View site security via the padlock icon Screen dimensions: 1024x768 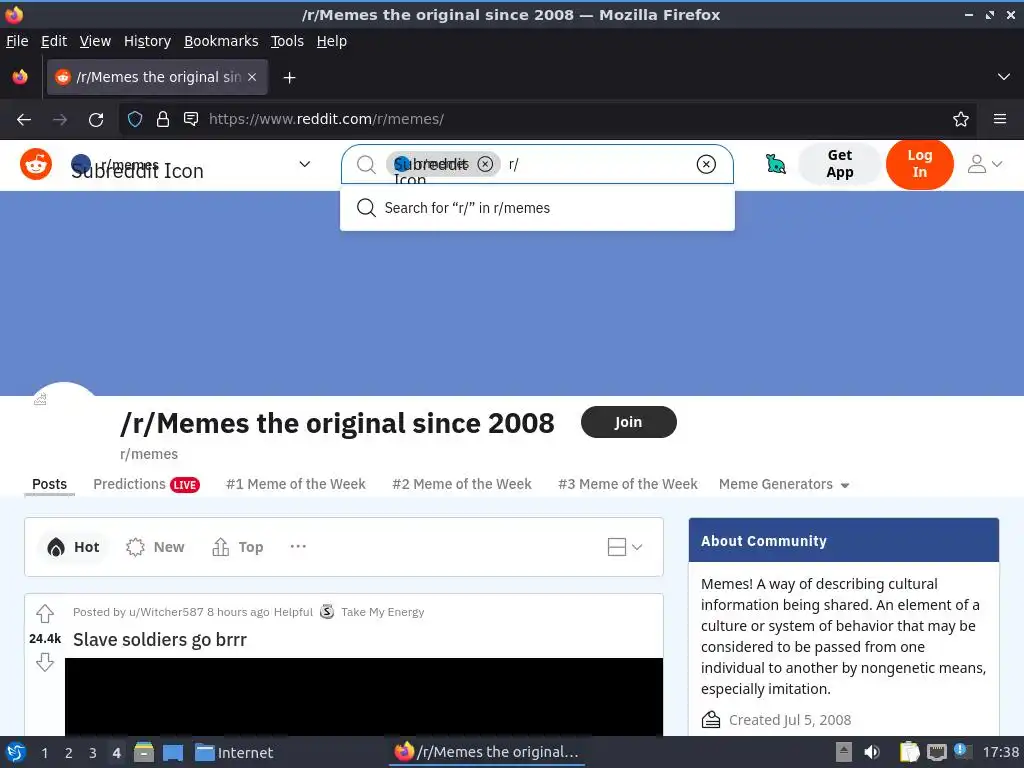[x=163, y=119]
